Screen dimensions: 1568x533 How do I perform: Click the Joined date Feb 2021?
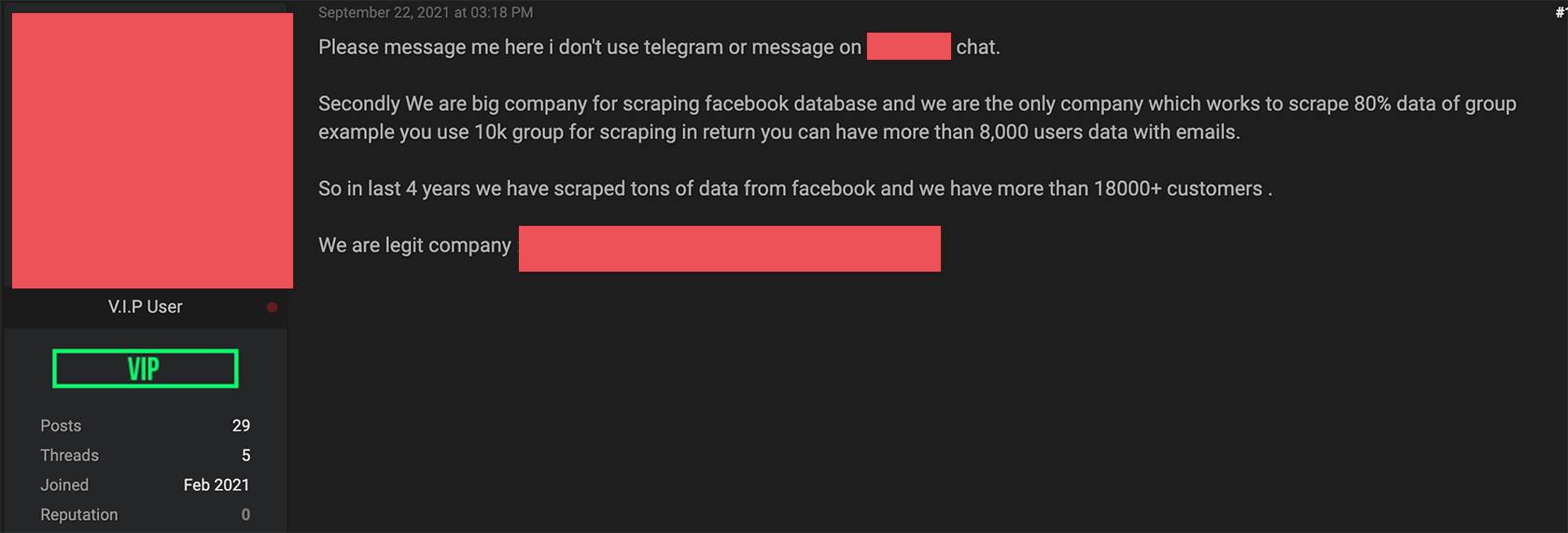217,485
